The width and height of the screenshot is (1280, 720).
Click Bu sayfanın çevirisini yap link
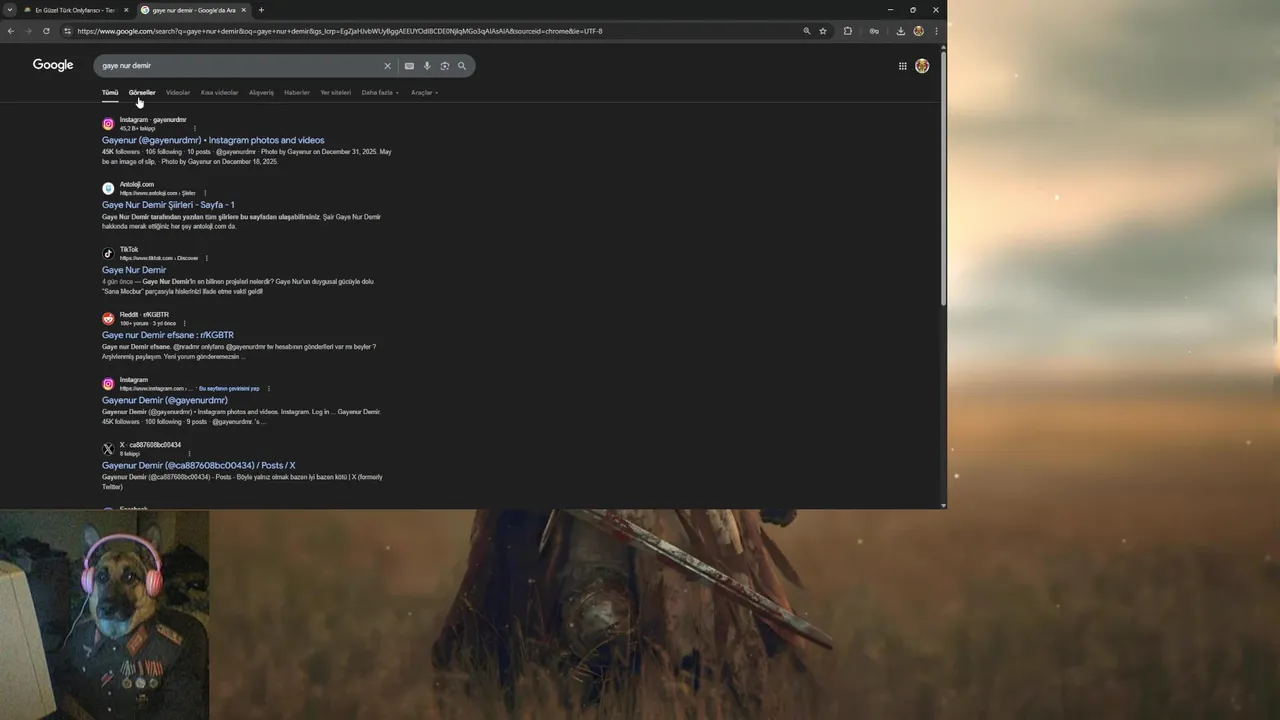point(229,388)
